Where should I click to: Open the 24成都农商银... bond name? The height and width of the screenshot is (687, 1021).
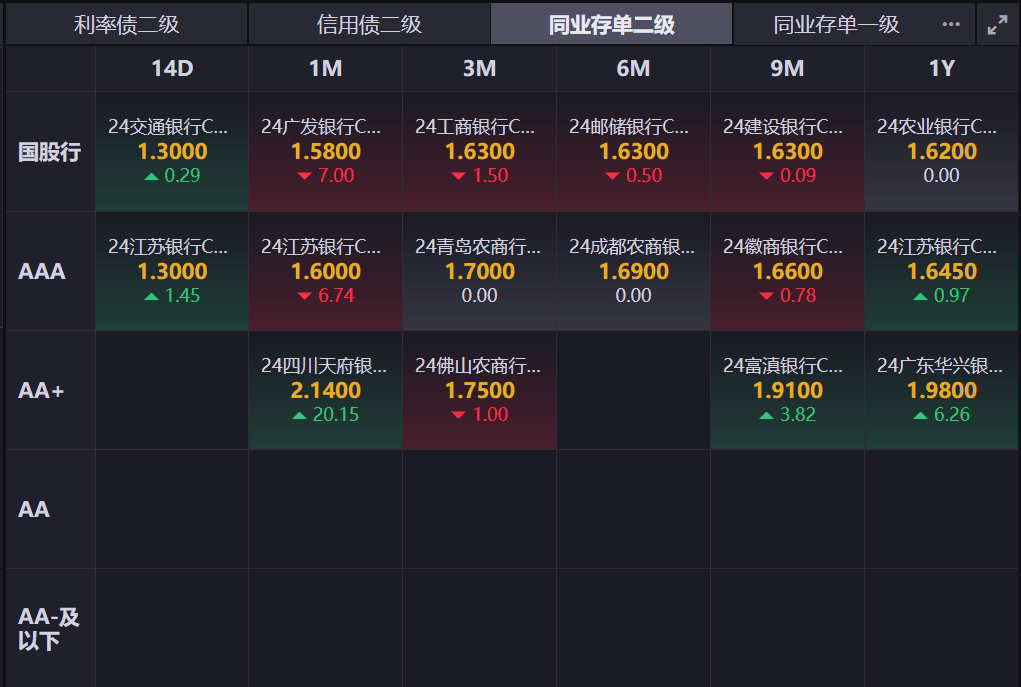coord(632,246)
